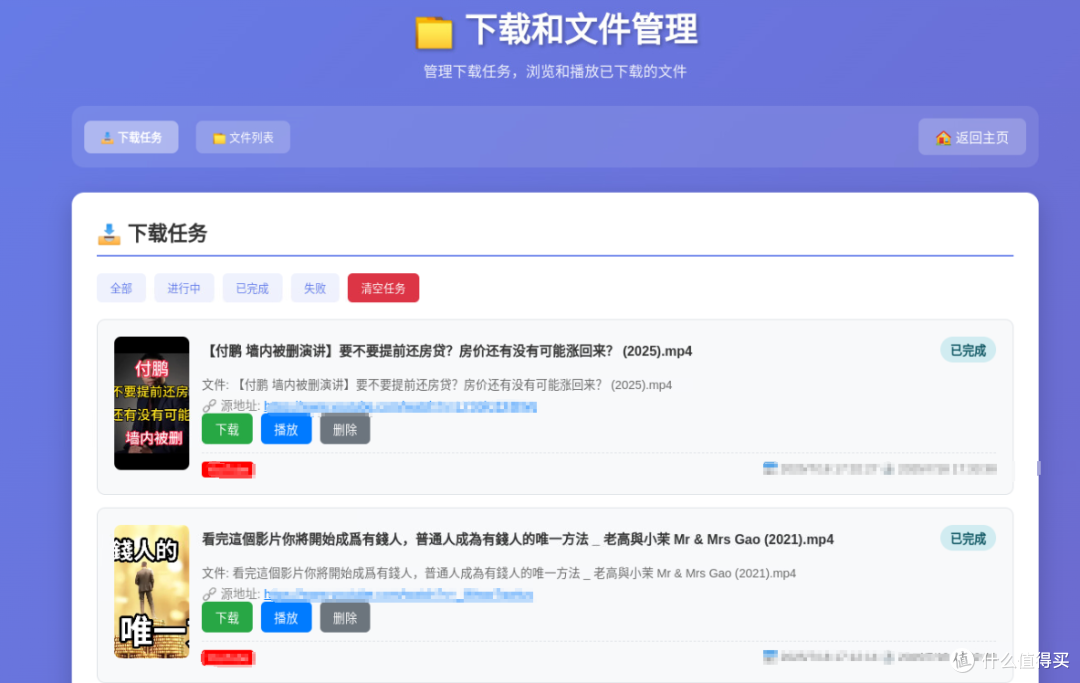Screen dimensions: 1080x683
Task: Click the download icon beside 下载任务 tab
Action: [107, 138]
